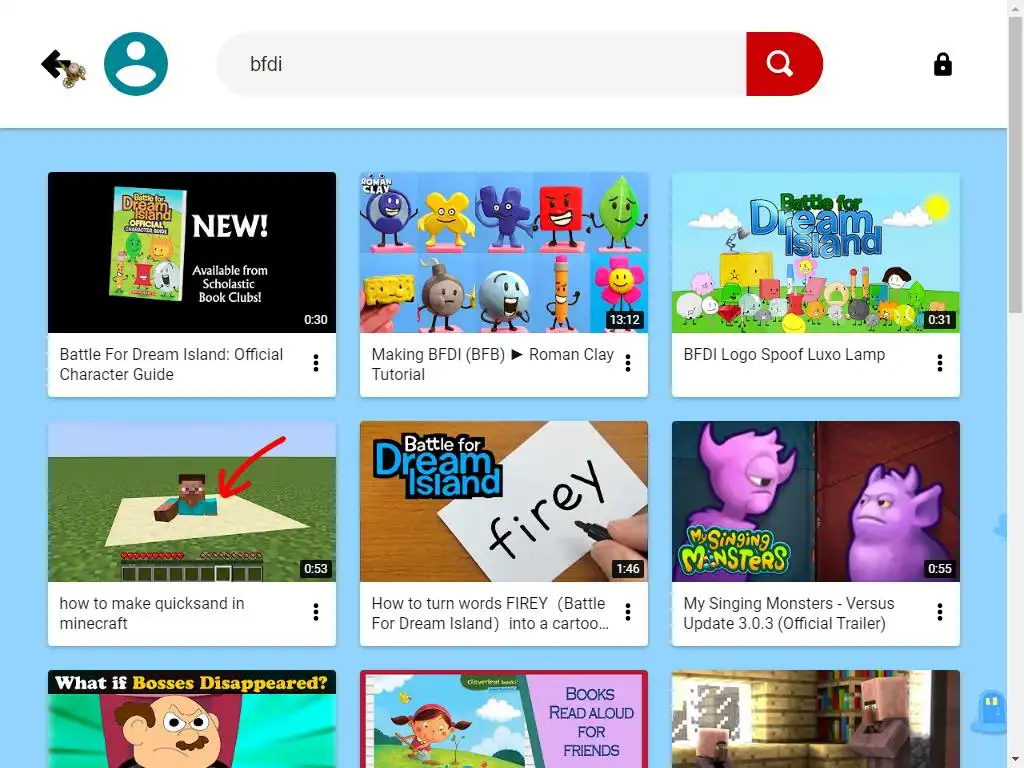1024x768 pixels.
Task: Click title Making BFDI (BFB) Roman Clay Tutorial
Action: [x=492, y=364]
